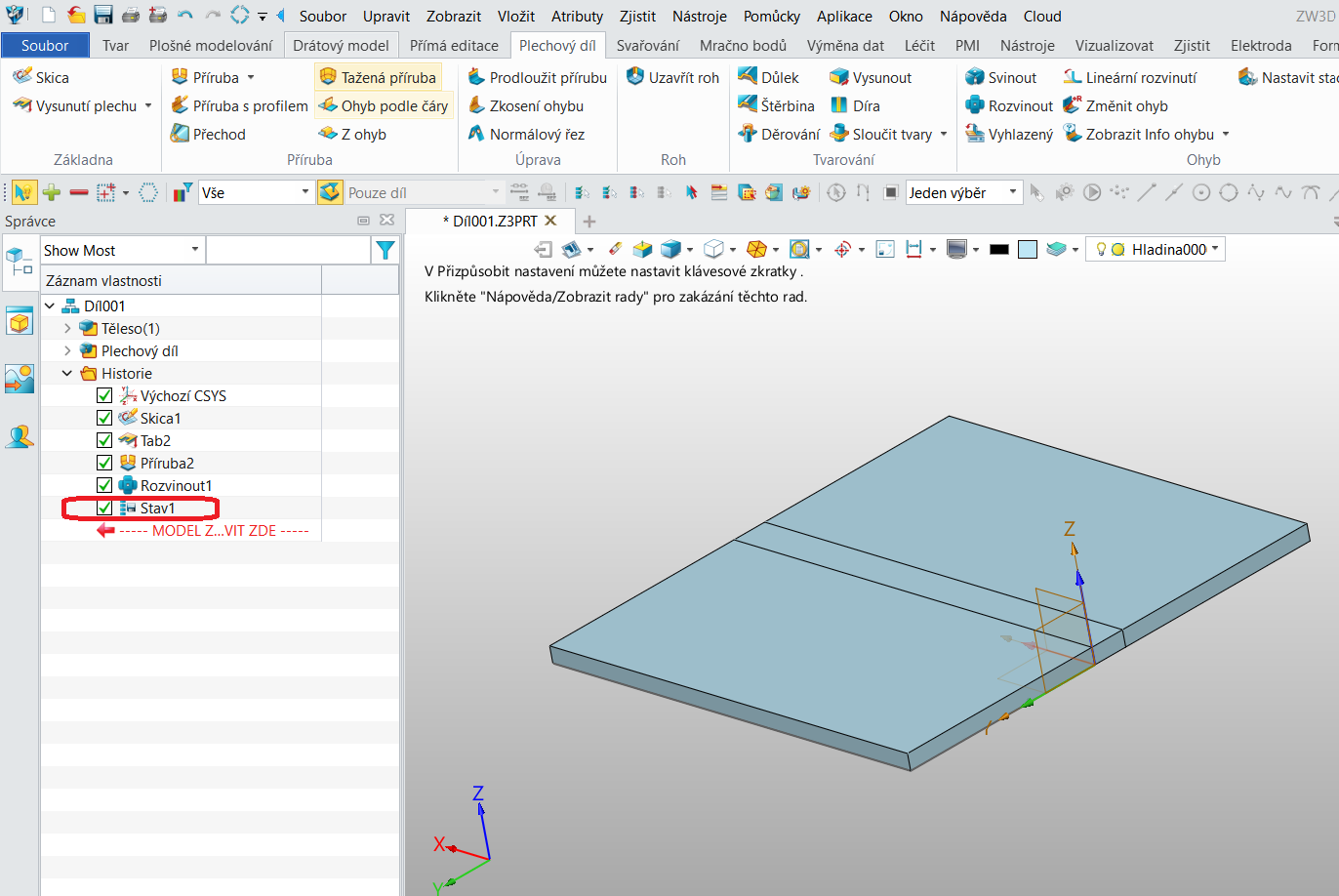Uncheck the Příruba2 checkbox
This screenshot has width=1339, height=896.
pos(104,463)
